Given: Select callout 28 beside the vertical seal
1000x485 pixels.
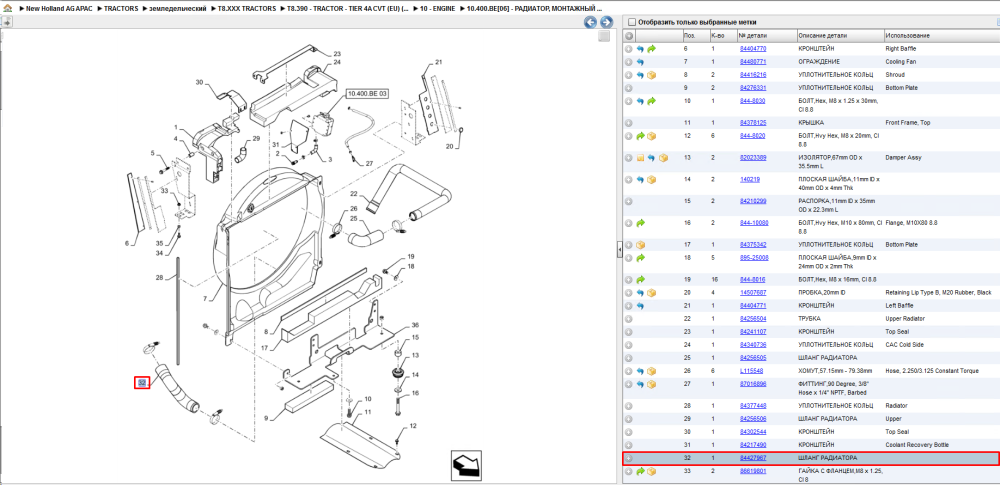Looking at the screenshot, I should click(x=160, y=278).
